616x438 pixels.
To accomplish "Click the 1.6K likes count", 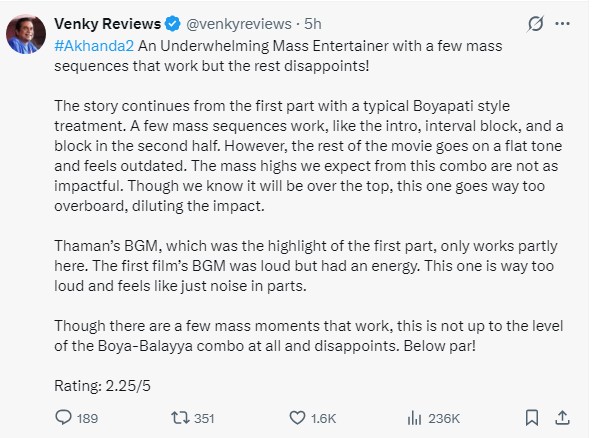I will tap(322, 415).
